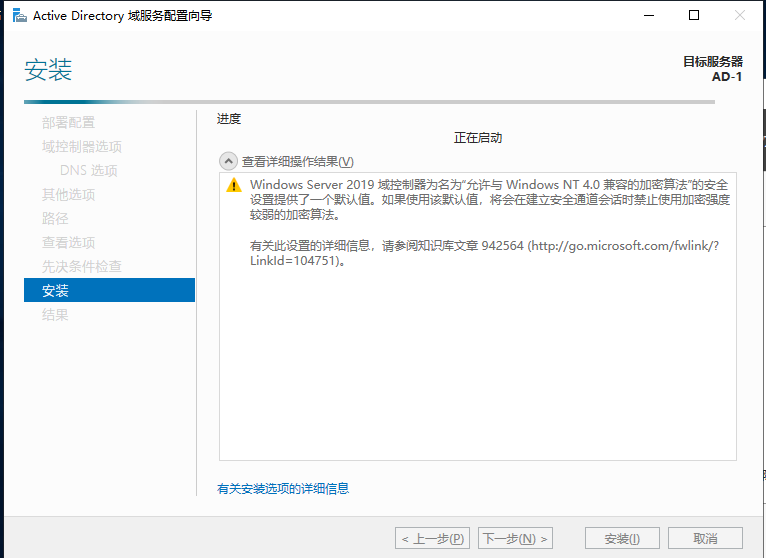Click the Active Directory wizard title bar icon
766x558 pixels.
pos(20,16)
